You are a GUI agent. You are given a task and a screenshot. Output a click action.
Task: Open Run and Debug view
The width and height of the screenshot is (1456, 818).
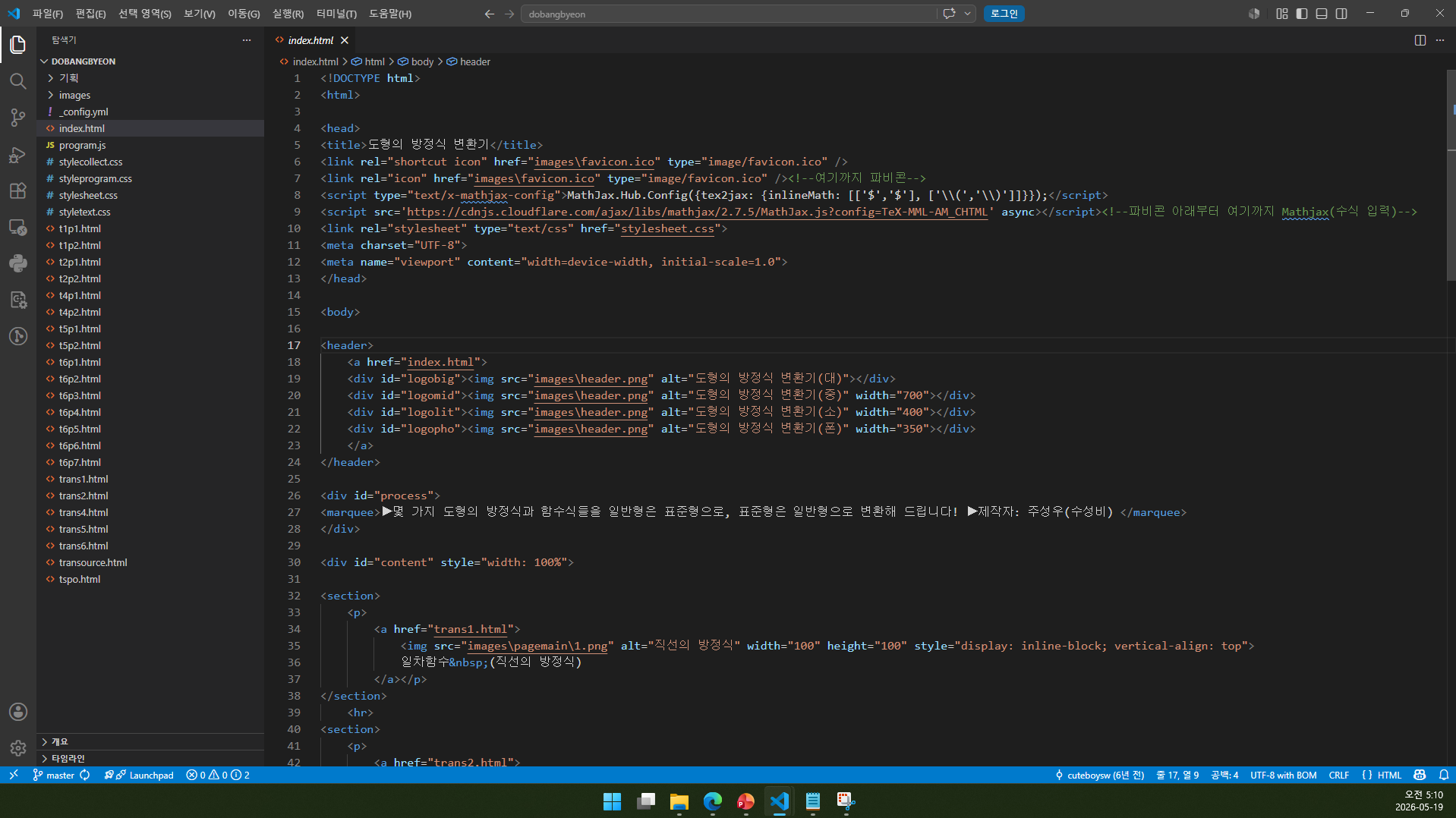pyautogui.click(x=17, y=154)
